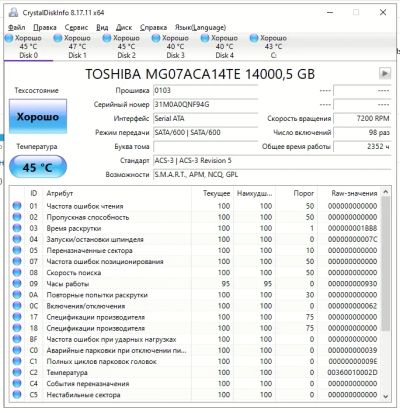This screenshot has height=413, width=400.
Task: Select the C: drive status tab
Action: pyautogui.click(x=273, y=47)
